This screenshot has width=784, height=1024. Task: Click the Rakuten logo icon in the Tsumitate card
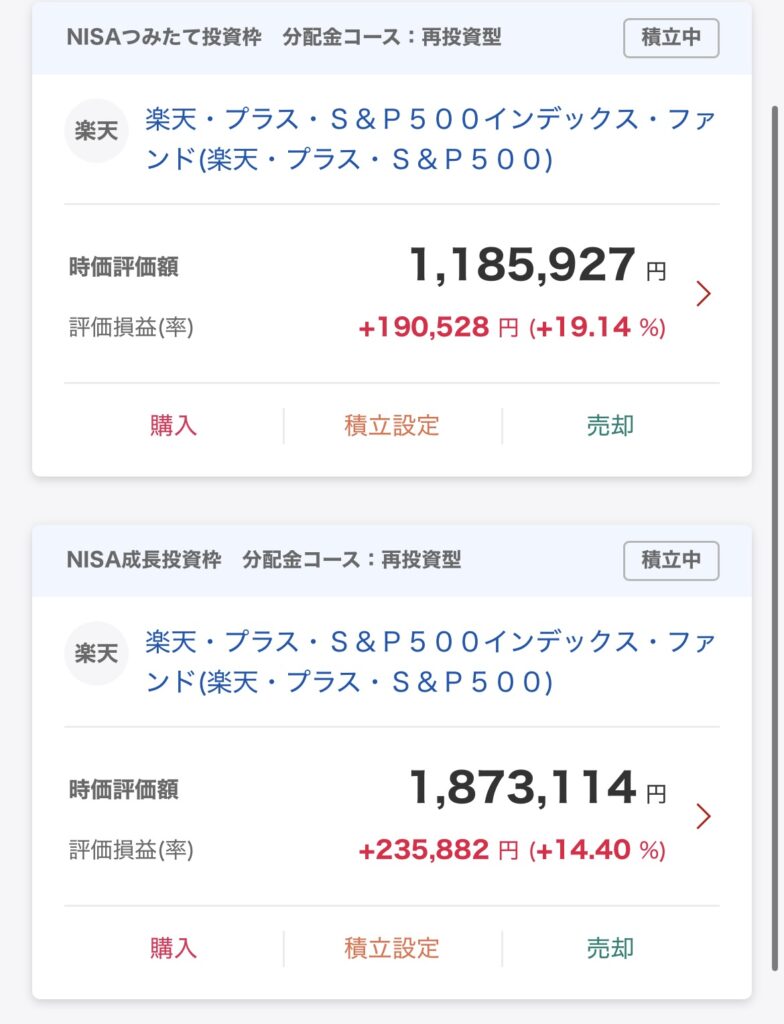tap(96, 131)
